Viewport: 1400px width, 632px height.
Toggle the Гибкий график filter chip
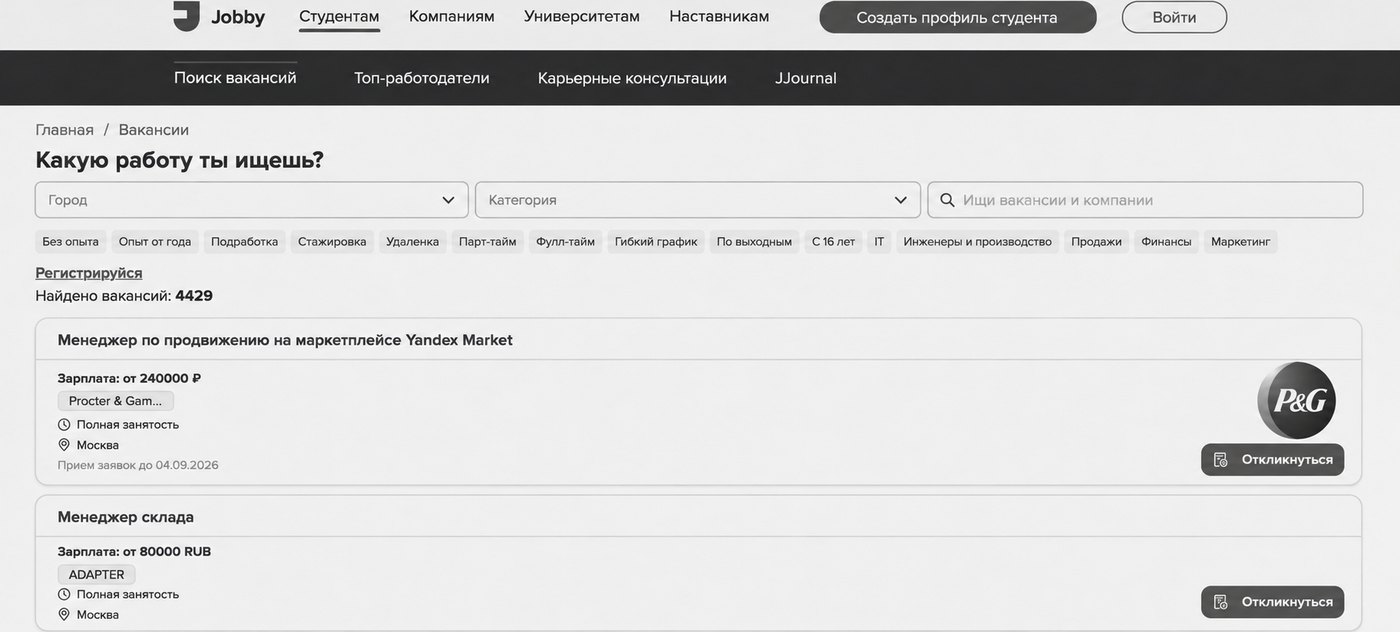[656, 242]
